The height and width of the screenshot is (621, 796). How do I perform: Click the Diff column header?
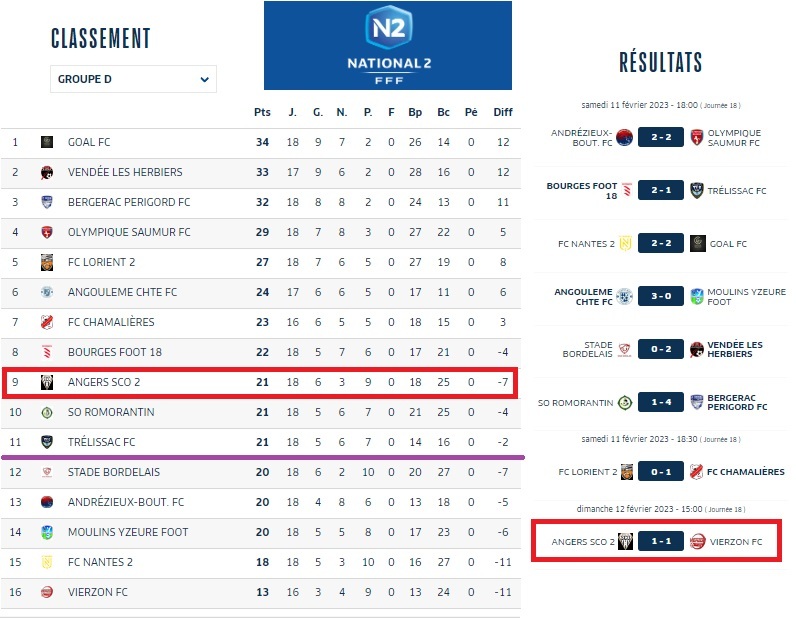pos(502,112)
